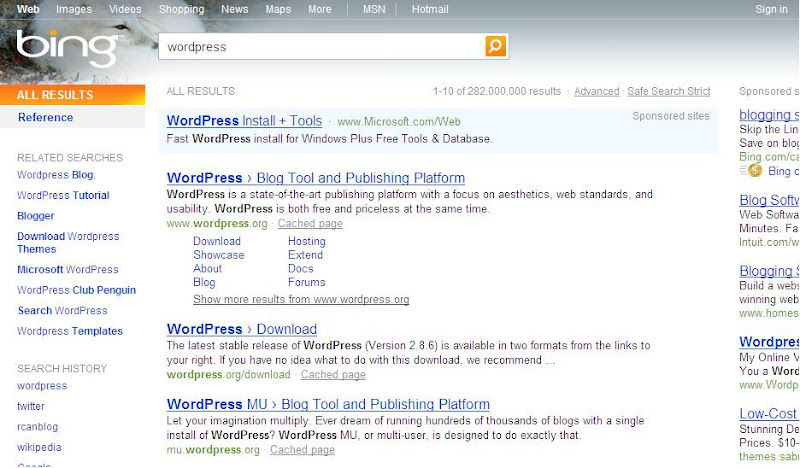Select related search Wordpress Templates
This screenshot has height=468, width=800.
click(x=70, y=331)
